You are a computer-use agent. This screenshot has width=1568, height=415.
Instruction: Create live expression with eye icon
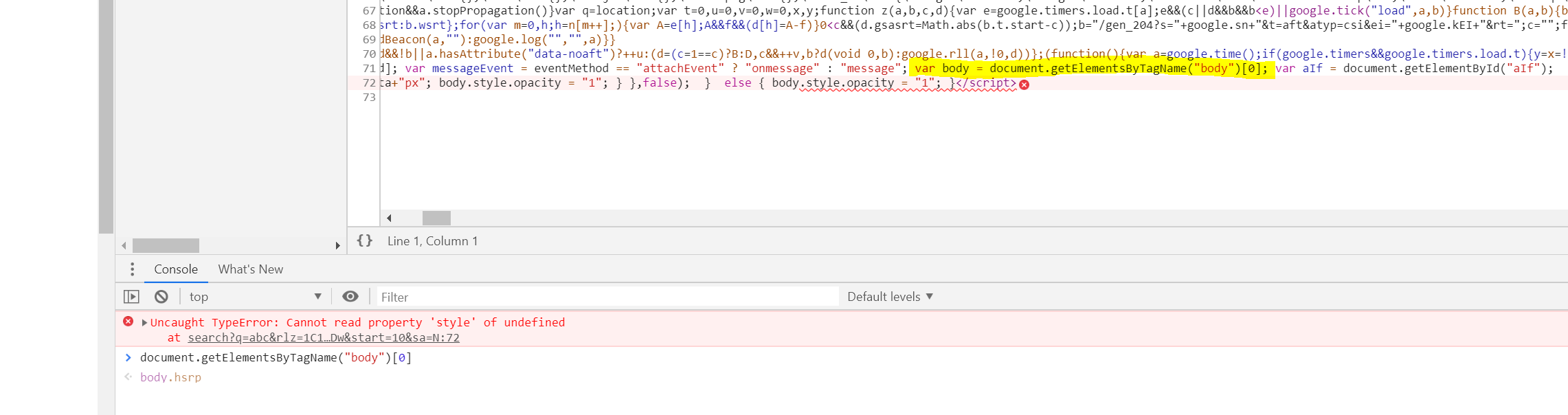350,297
